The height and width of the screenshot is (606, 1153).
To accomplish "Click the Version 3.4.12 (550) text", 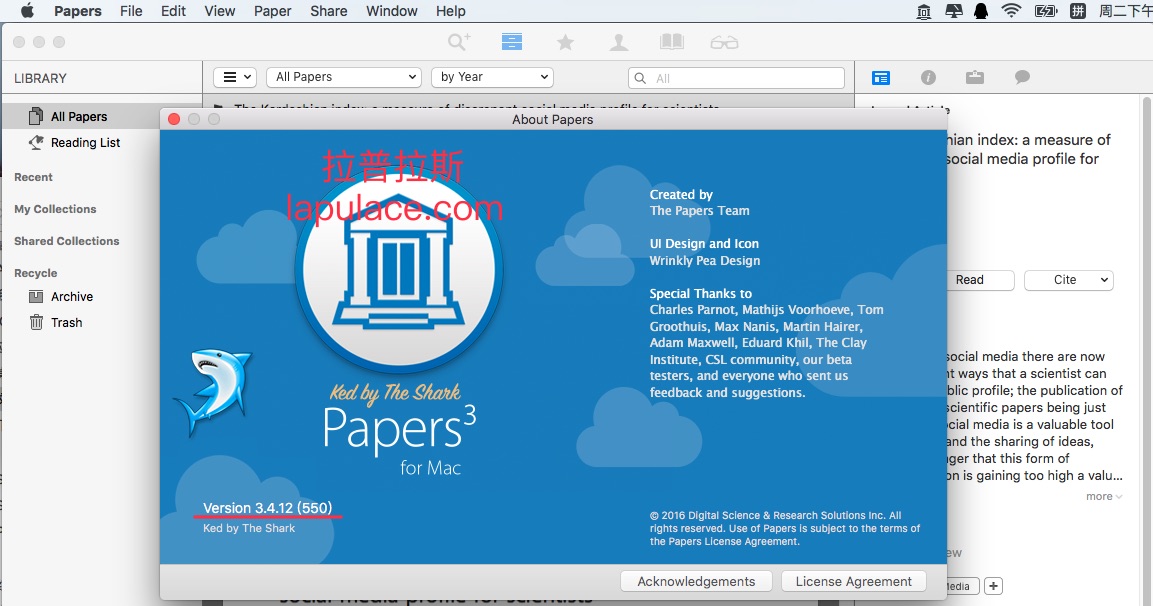I will point(268,508).
